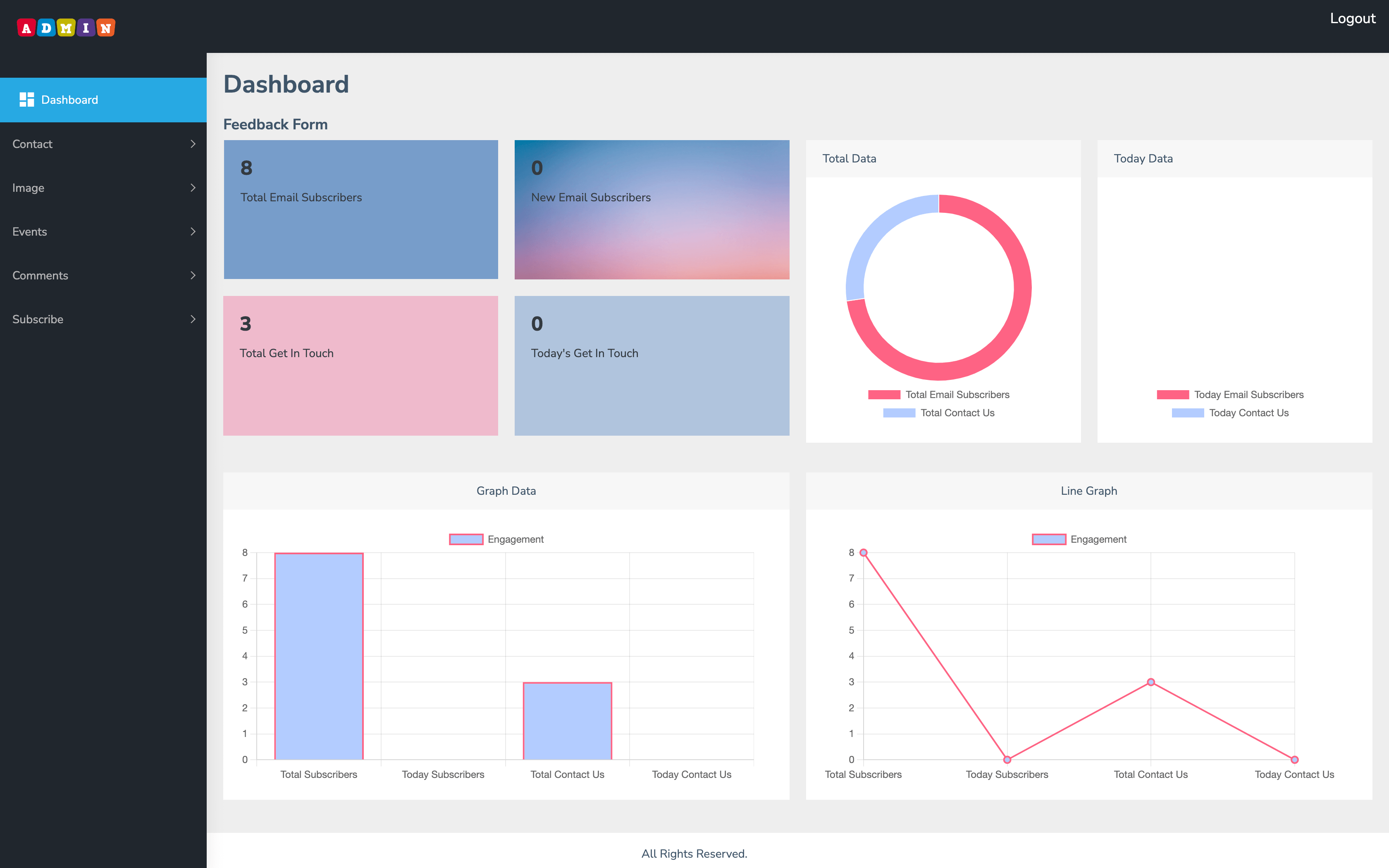Open the Dashboard sidebar item
This screenshot has height=868, width=1389.
click(103, 100)
